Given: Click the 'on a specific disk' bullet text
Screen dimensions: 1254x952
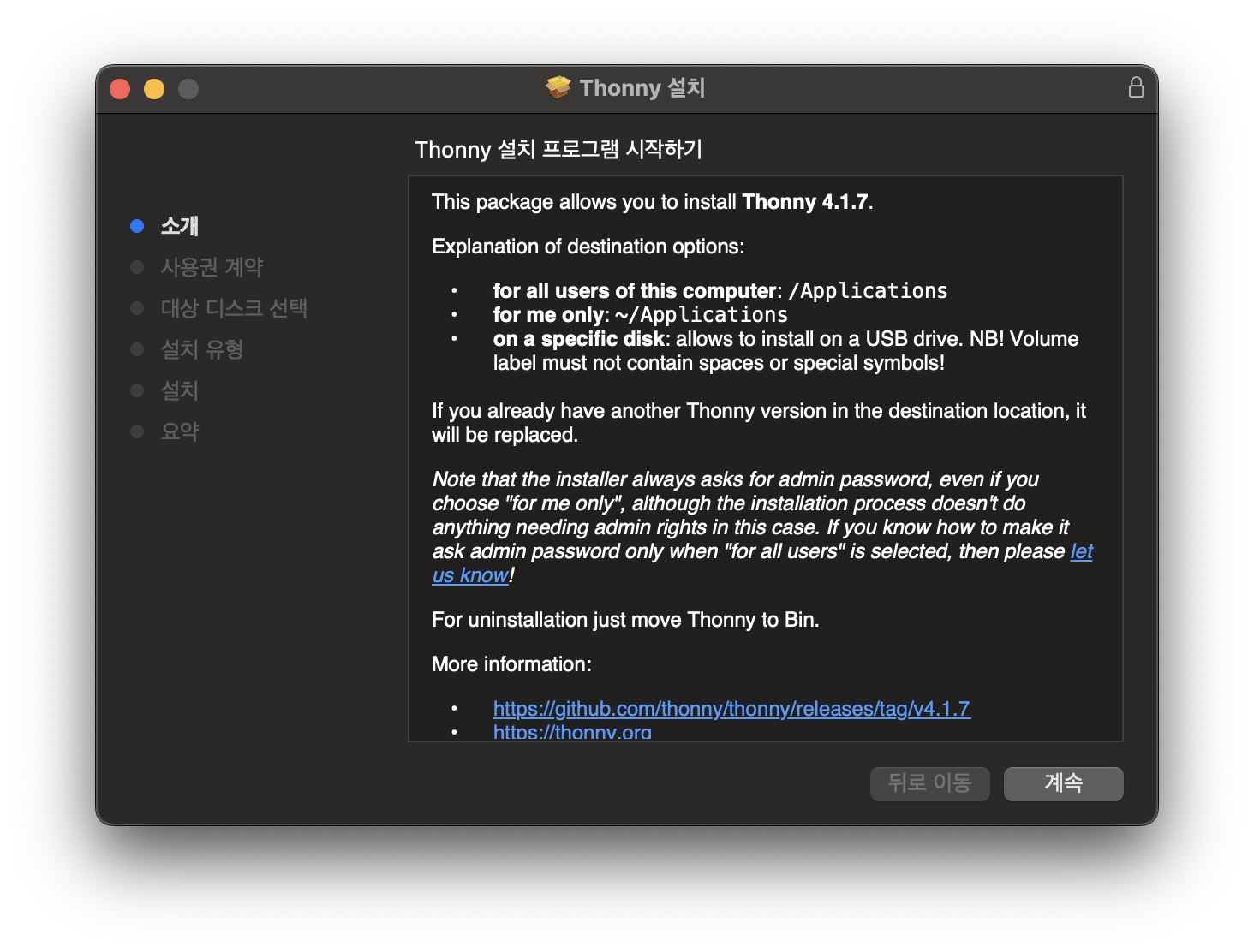Looking at the screenshot, I should point(785,351).
